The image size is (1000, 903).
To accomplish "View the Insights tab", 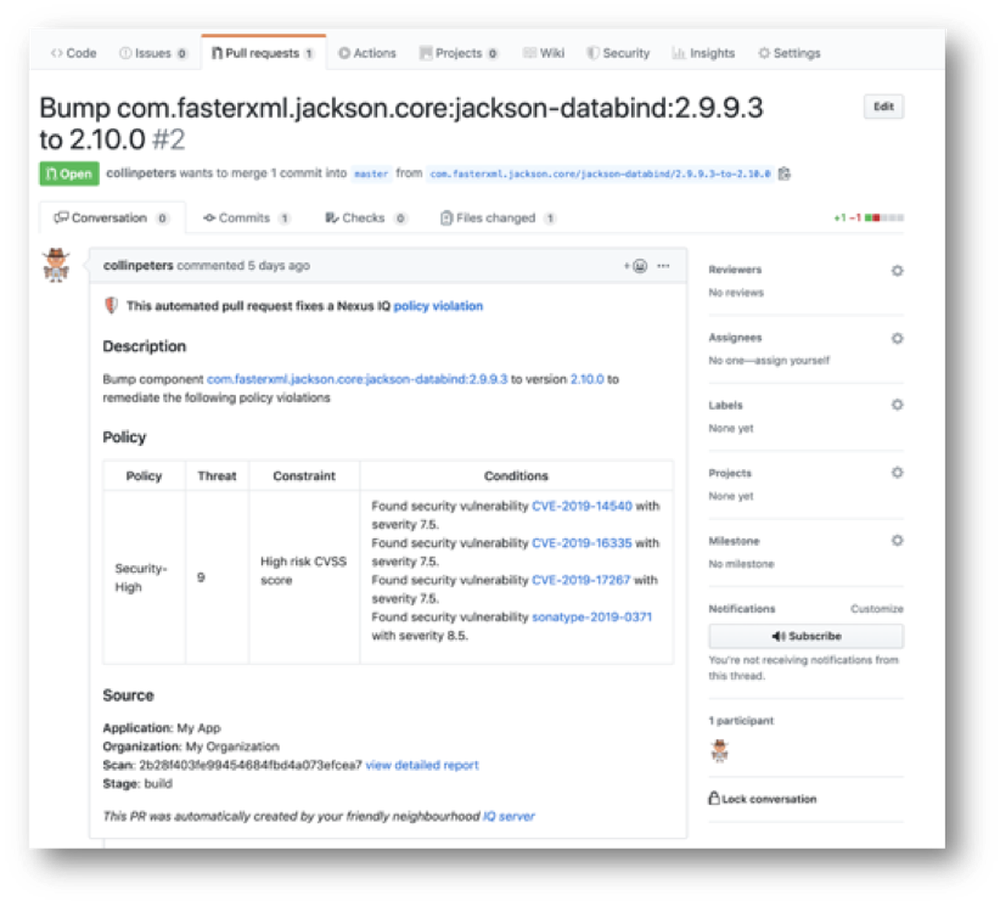I will point(703,53).
